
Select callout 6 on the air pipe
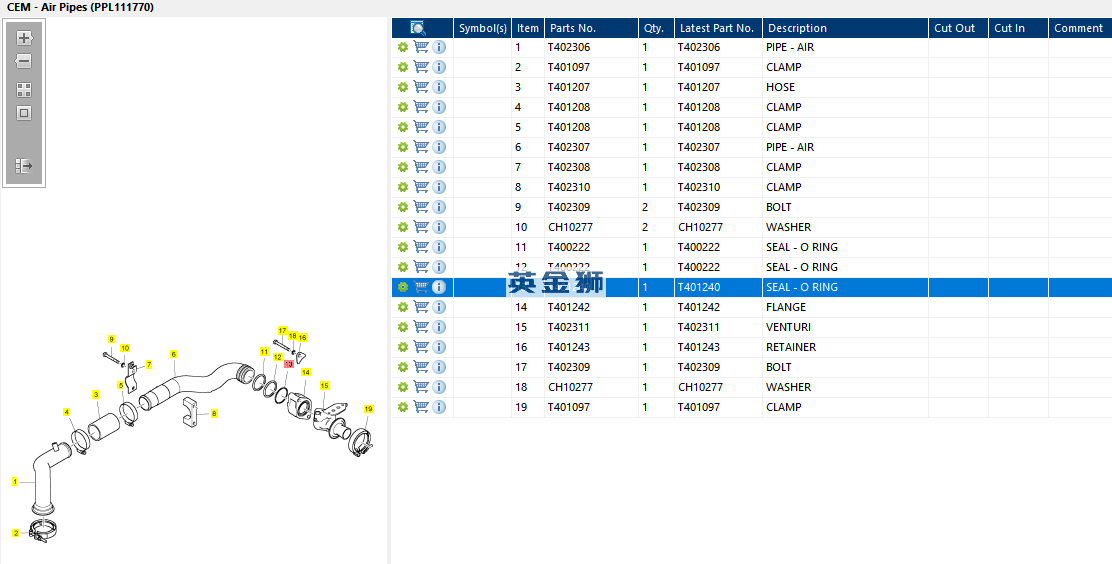coord(173,354)
